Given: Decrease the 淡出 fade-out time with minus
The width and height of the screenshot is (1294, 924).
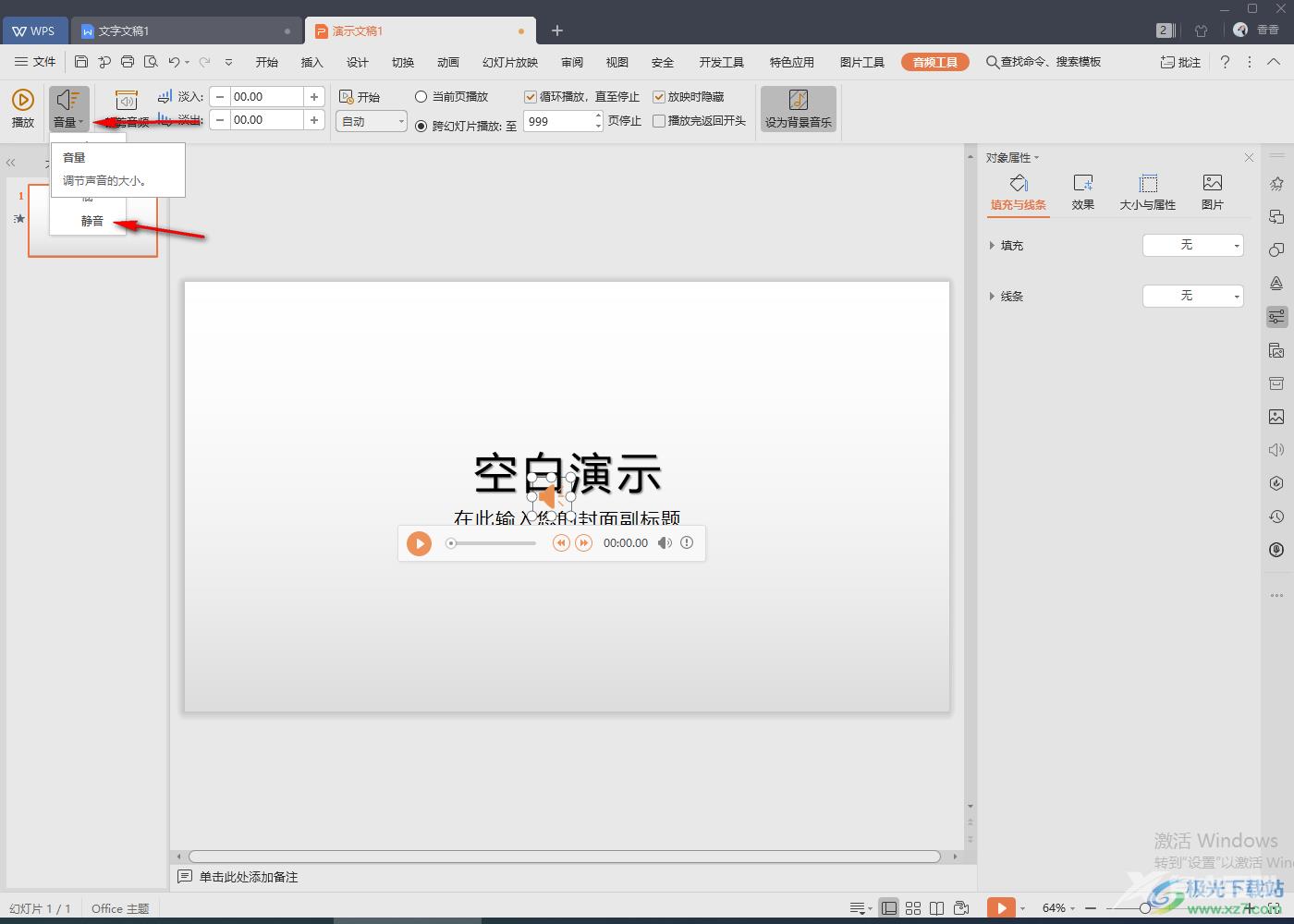Looking at the screenshot, I should pos(220,119).
